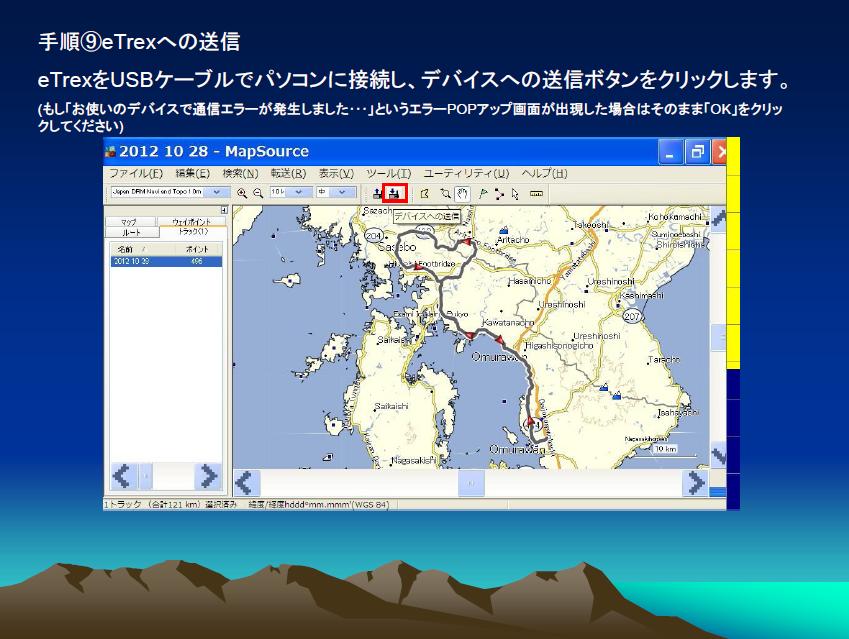This screenshot has height=639, width=849.
Task: Click the zoom in magnifier icon
Action: 242,193
